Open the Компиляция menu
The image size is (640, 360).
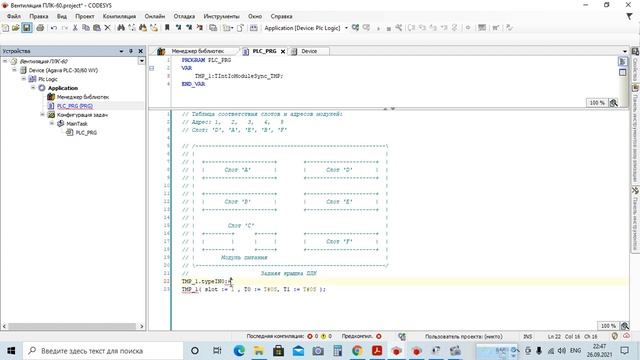119,16
